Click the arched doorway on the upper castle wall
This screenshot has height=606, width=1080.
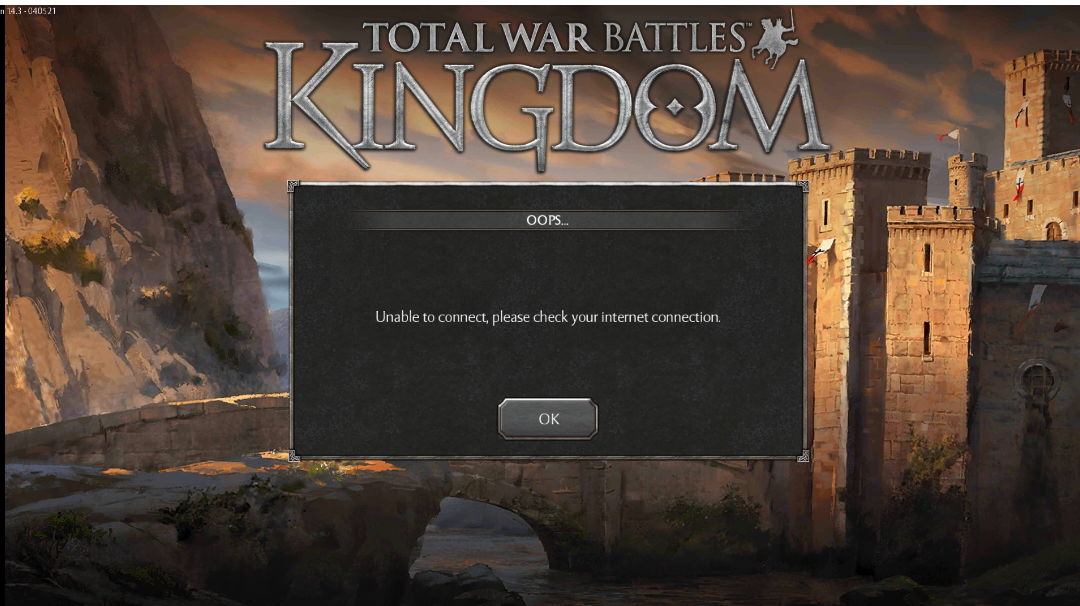1054,230
